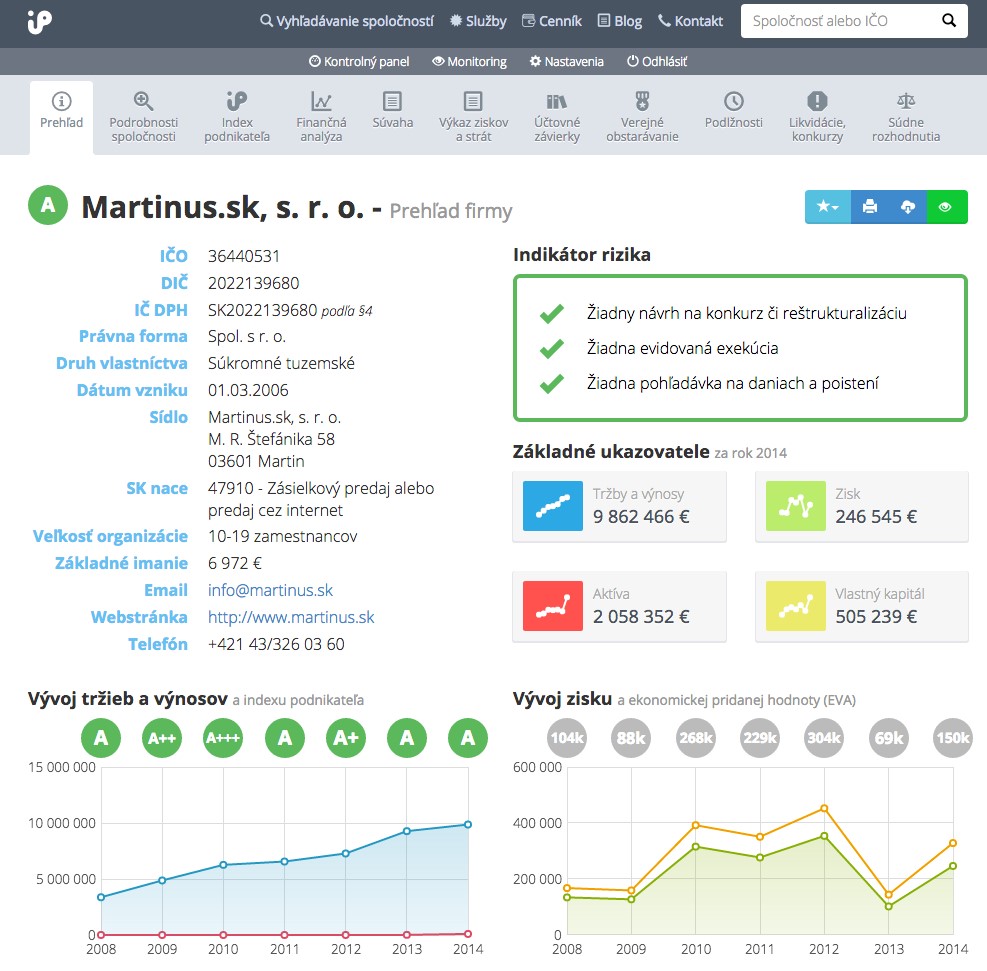Open the Likvidácie, konkurzy tab
The width and height of the screenshot is (987, 971).
[817, 117]
